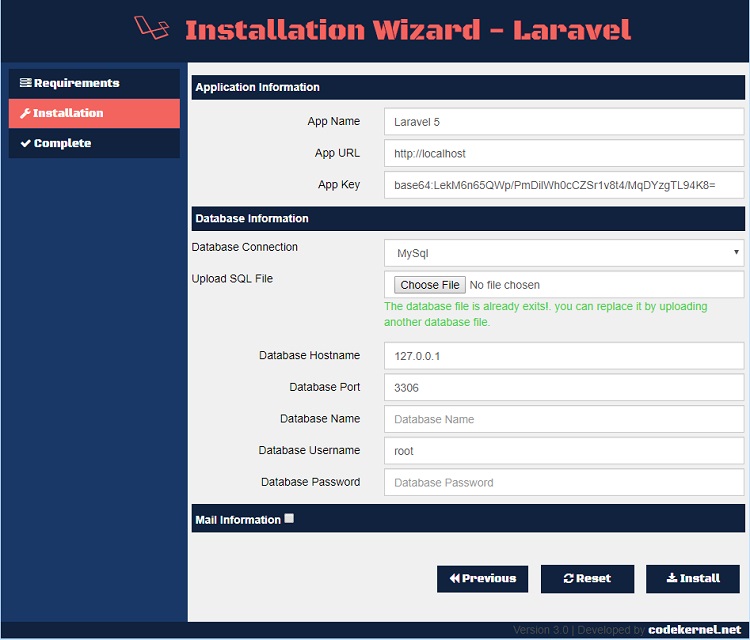This screenshot has width=750, height=640.
Task: Open the codekernel.net link
Action: click(x=695, y=630)
